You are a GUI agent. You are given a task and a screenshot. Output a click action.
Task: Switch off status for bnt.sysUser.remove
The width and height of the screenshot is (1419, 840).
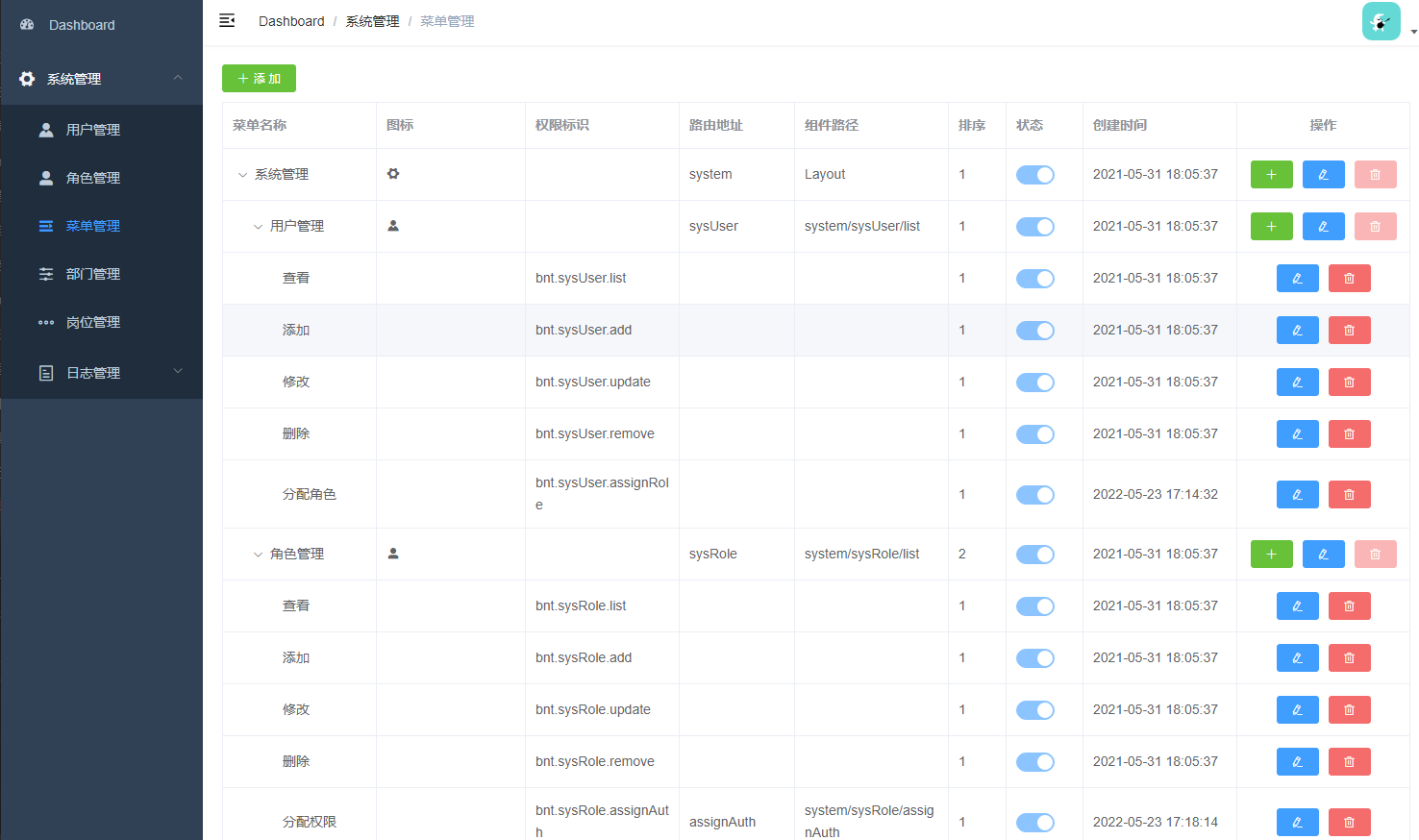point(1035,434)
